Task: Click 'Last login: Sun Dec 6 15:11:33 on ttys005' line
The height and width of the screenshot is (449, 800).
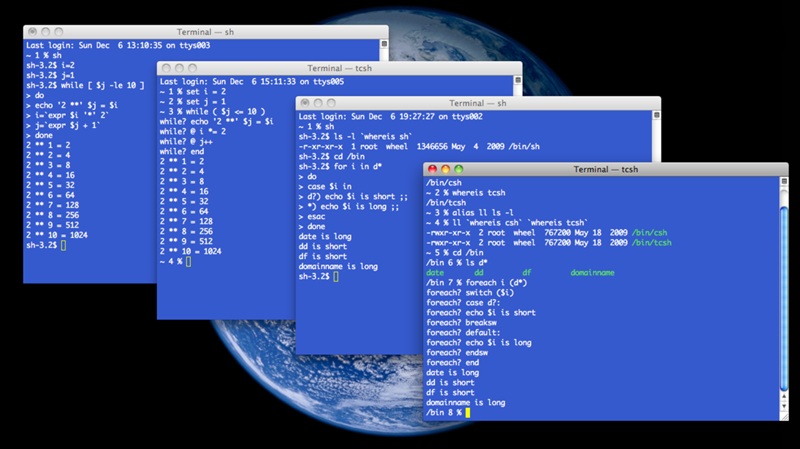Action: [x=252, y=82]
